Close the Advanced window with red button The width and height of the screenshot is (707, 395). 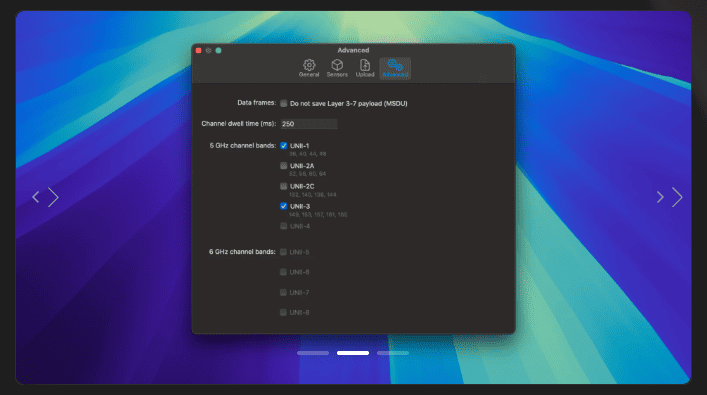[198, 51]
